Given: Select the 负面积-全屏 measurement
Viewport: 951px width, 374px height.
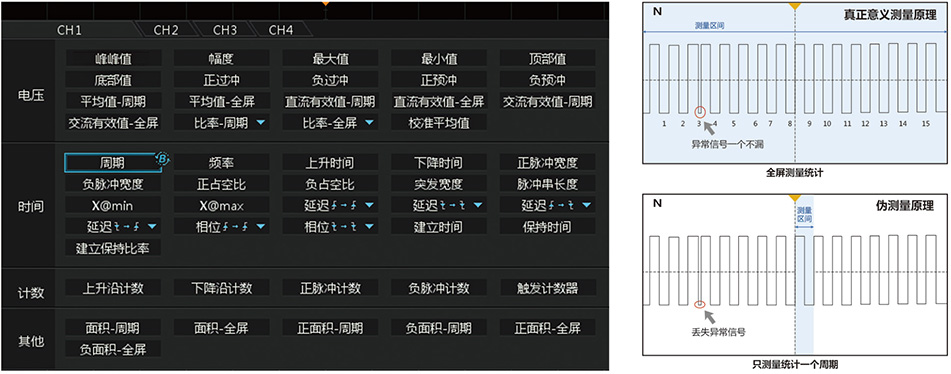Looking at the screenshot, I should point(113,349).
